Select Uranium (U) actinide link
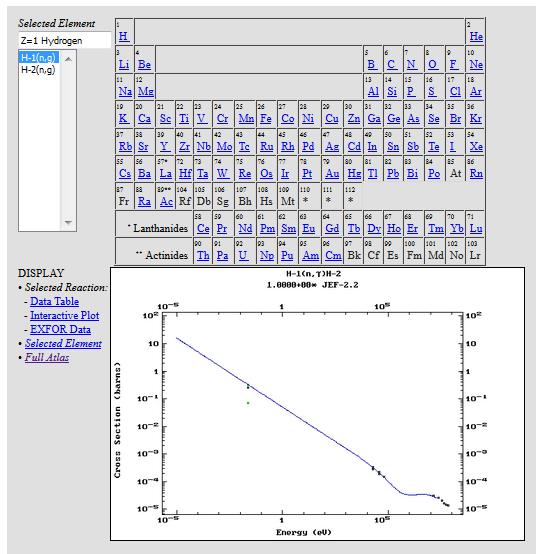541x554 pixels. coord(243,255)
